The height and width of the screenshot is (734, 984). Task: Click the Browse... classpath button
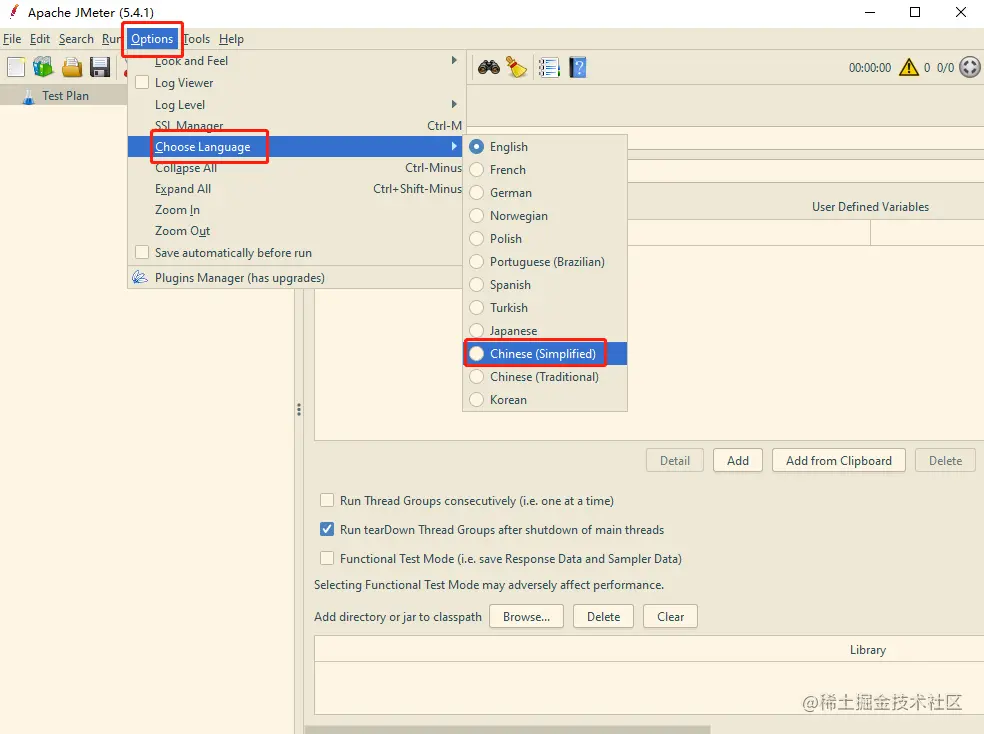click(526, 617)
